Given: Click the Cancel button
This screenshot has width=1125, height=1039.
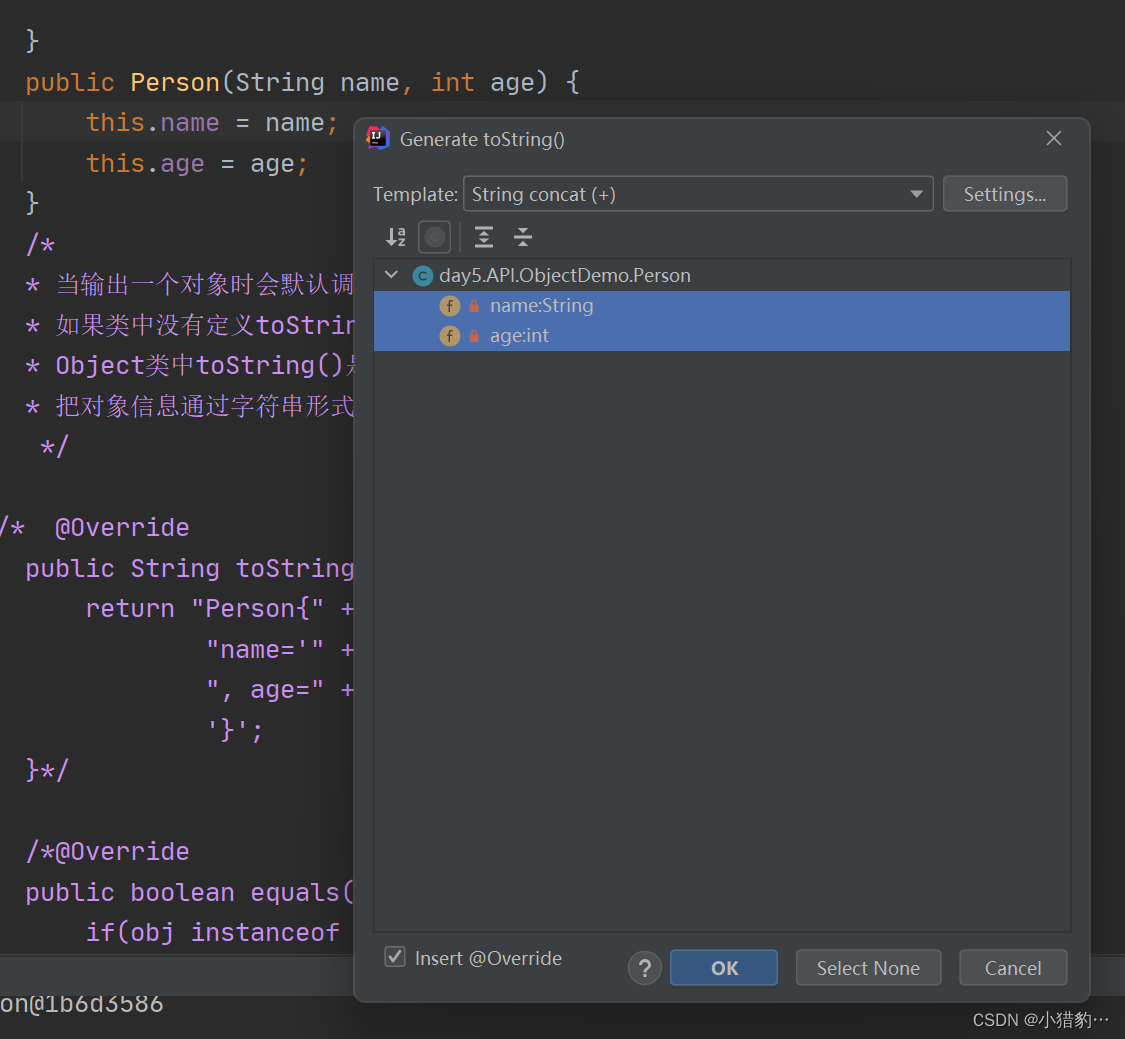Looking at the screenshot, I should [1012, 968].
